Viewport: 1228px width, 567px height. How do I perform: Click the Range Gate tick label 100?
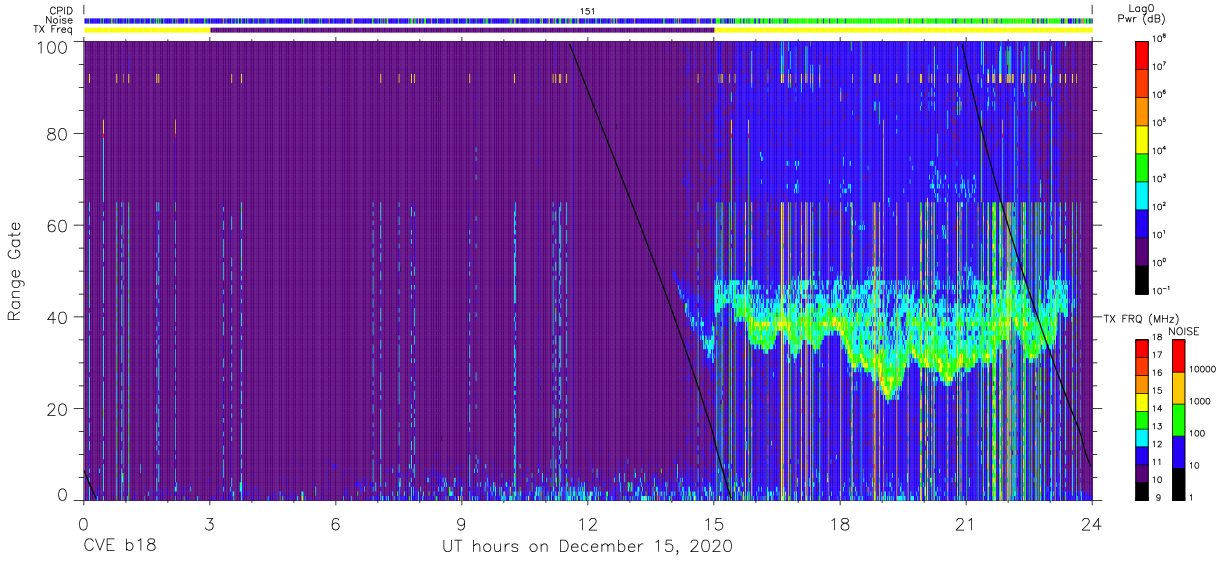(x=52, y=47)
